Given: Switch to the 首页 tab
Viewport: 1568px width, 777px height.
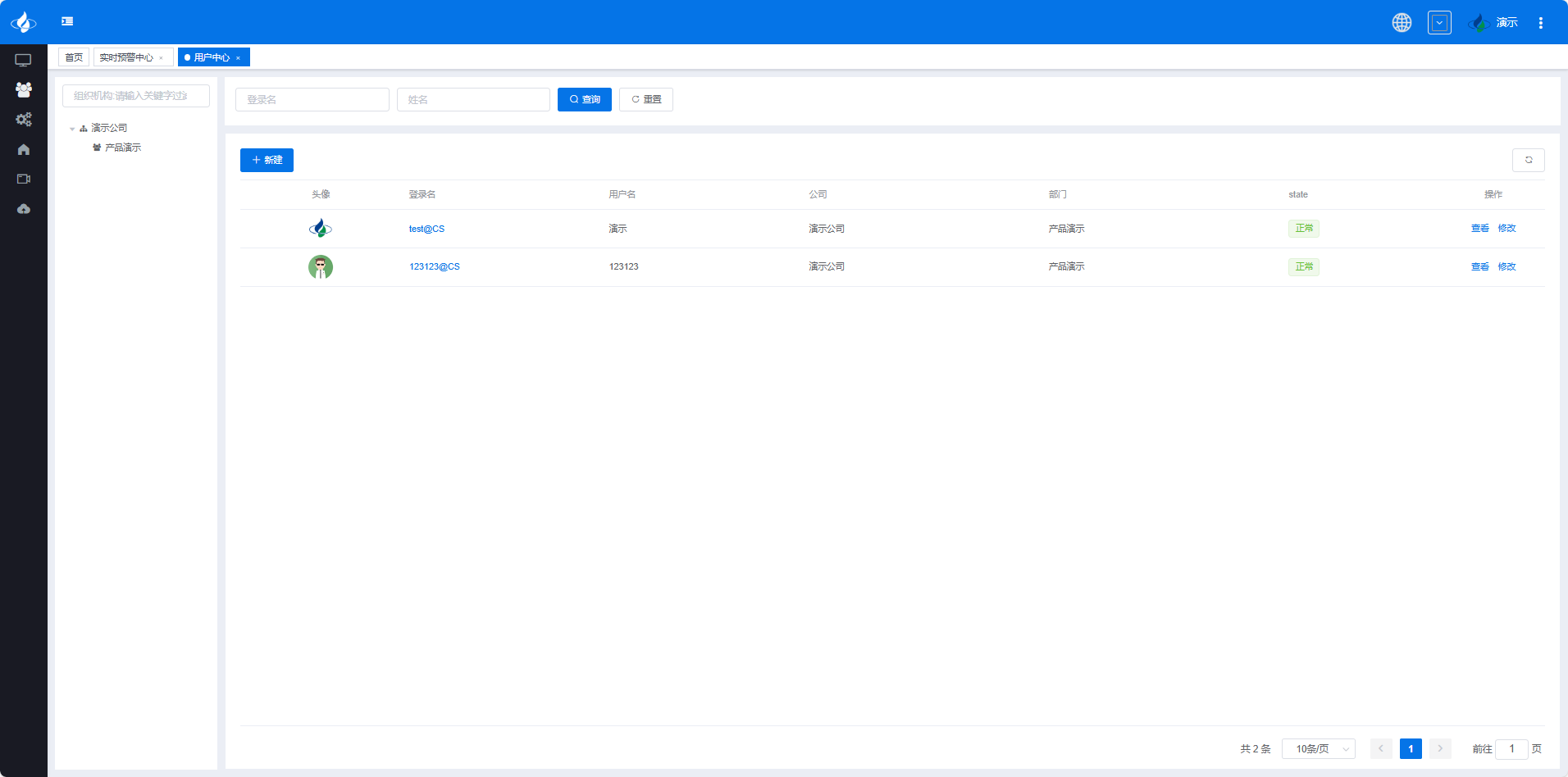Looking at the screenshot, I should pos(74,57).
